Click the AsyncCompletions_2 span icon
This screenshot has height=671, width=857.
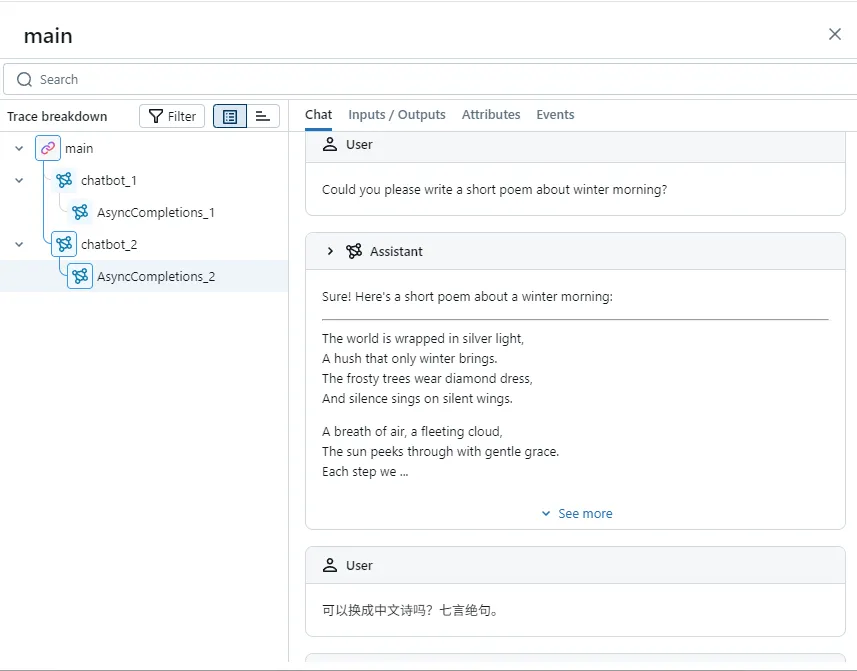point(80,276)
